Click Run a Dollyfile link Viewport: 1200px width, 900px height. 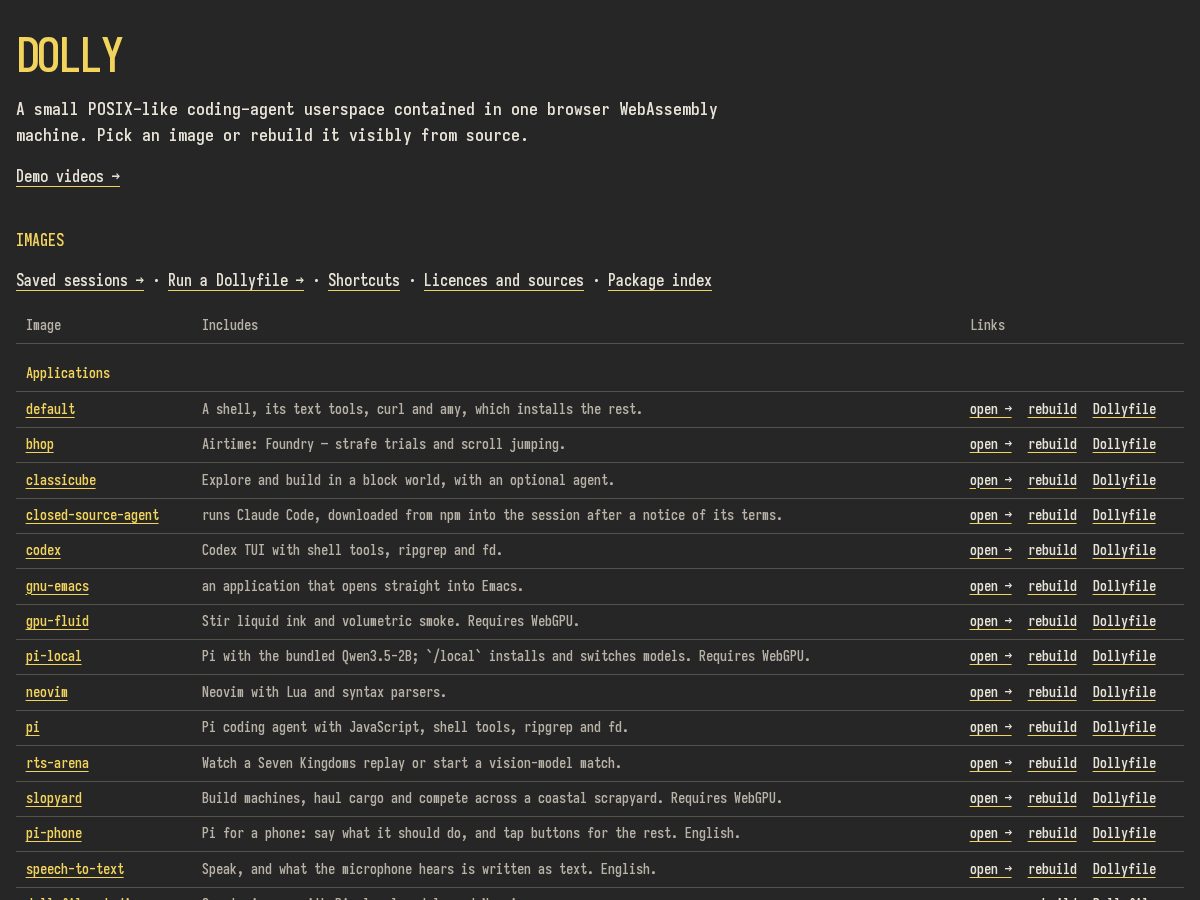click(x=236, y=280)
